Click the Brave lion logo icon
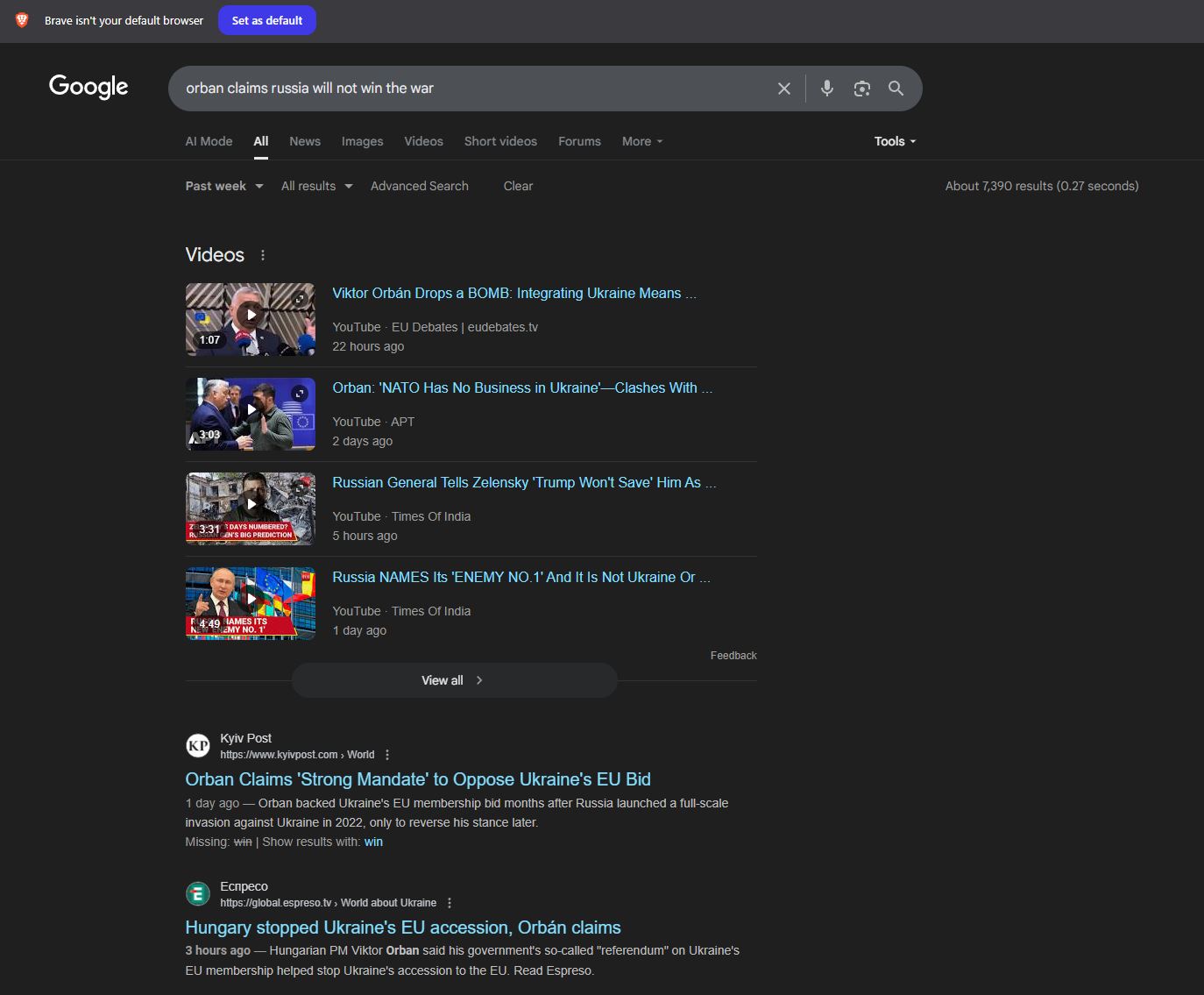Image resolution: width=1204 pixels, height=995 pixels. click(22, 20)
